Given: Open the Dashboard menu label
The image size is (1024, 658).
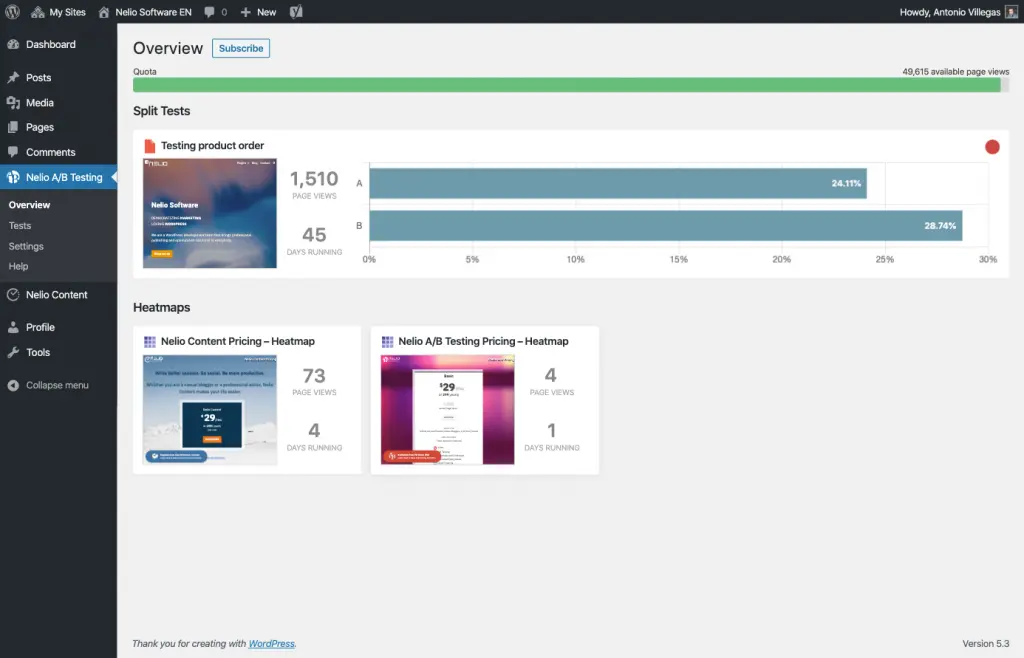Looking at the screenshot, I should (x=51, y=44).
